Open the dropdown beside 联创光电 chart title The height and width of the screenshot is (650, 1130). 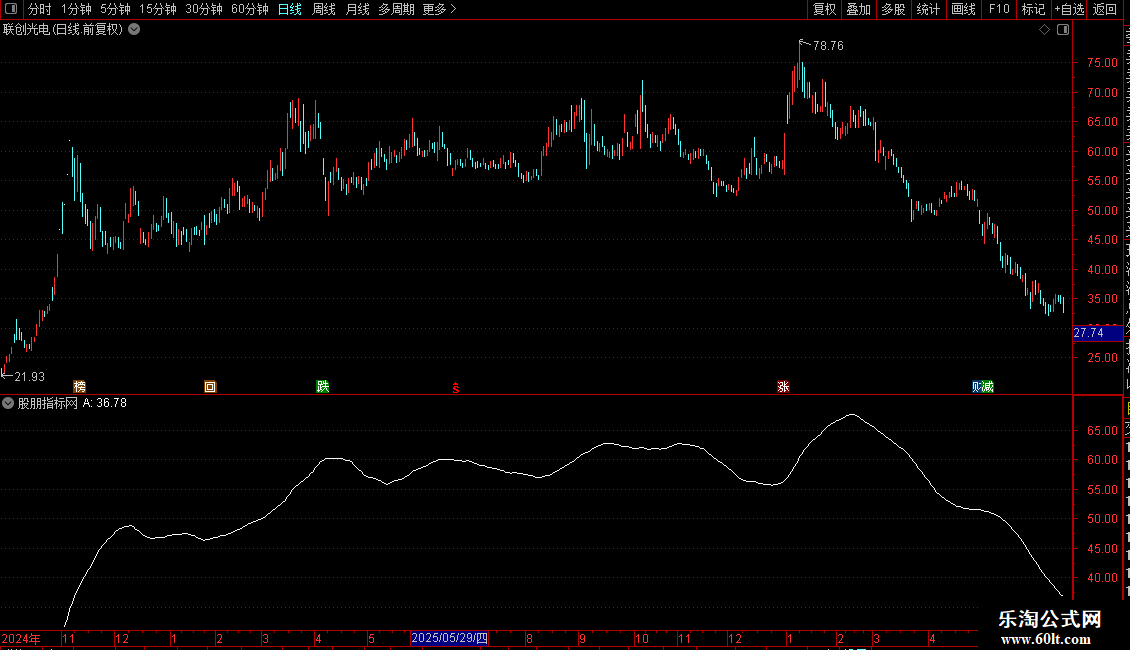coord(134,30)
